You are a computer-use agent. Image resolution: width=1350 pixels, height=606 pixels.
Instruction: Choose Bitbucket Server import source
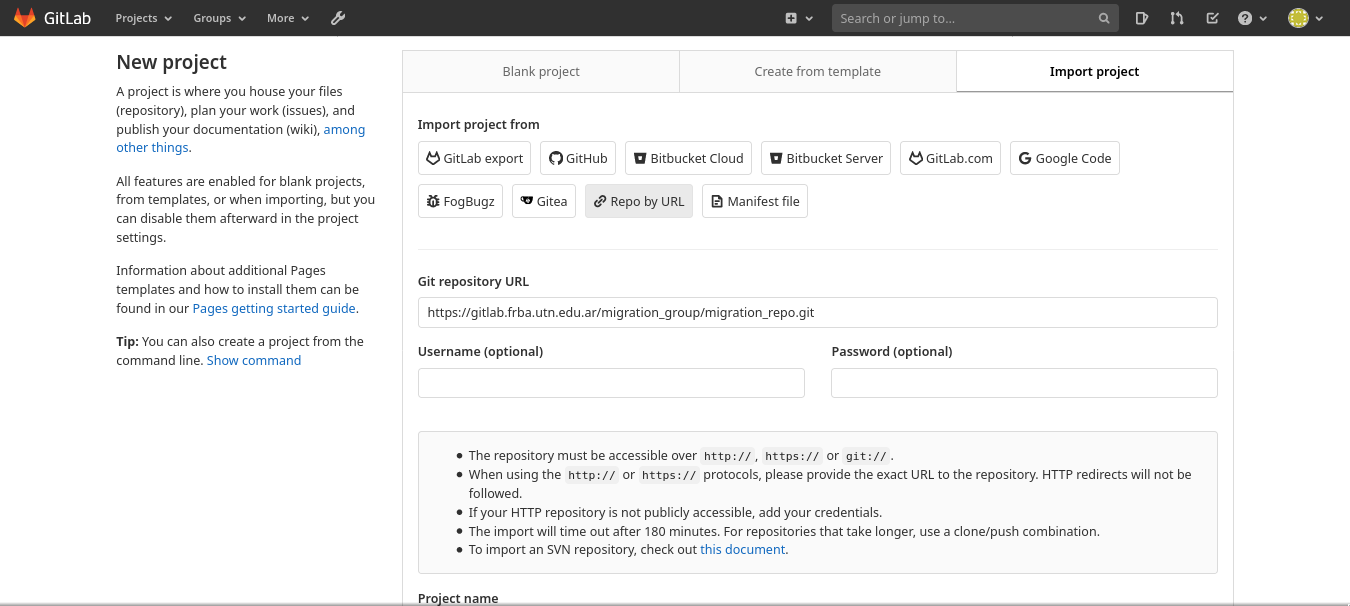[x=826, y=158]
